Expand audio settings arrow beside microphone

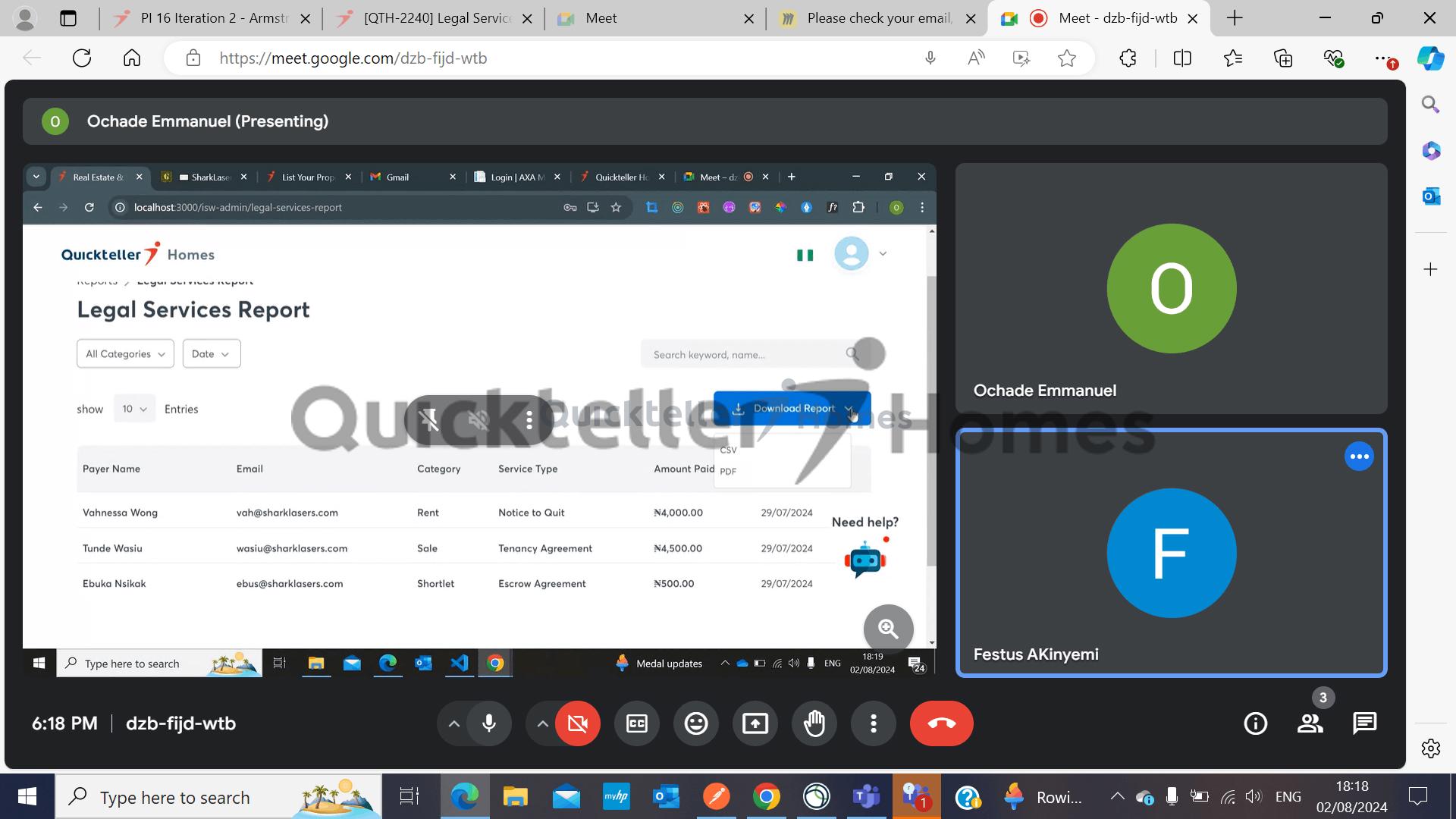453,723
